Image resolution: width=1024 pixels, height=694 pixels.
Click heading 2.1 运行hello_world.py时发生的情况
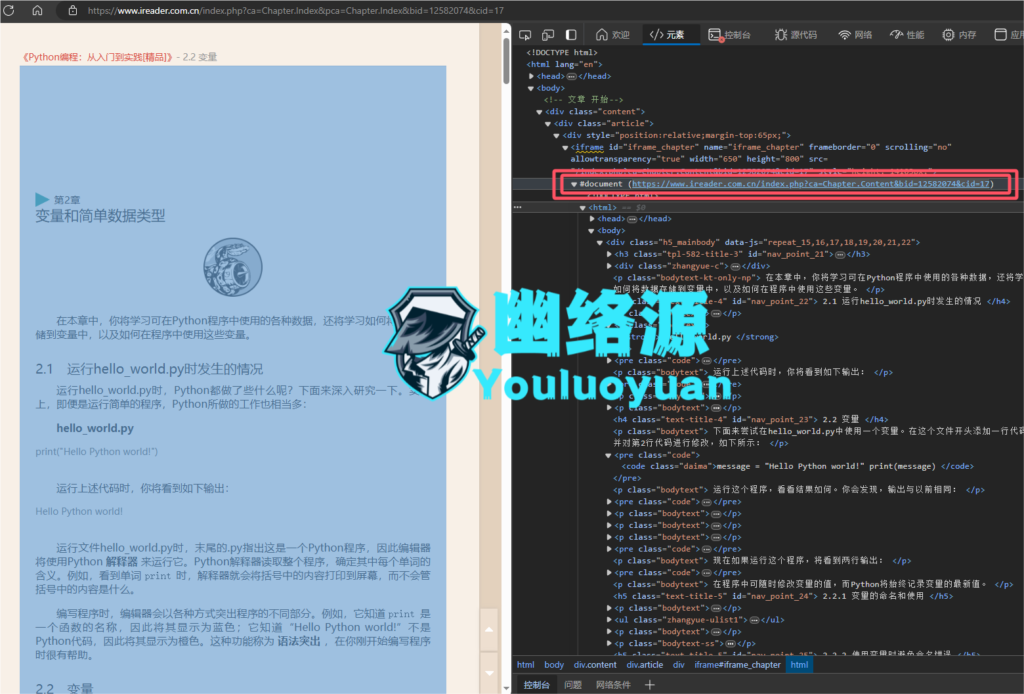(149, 369)
